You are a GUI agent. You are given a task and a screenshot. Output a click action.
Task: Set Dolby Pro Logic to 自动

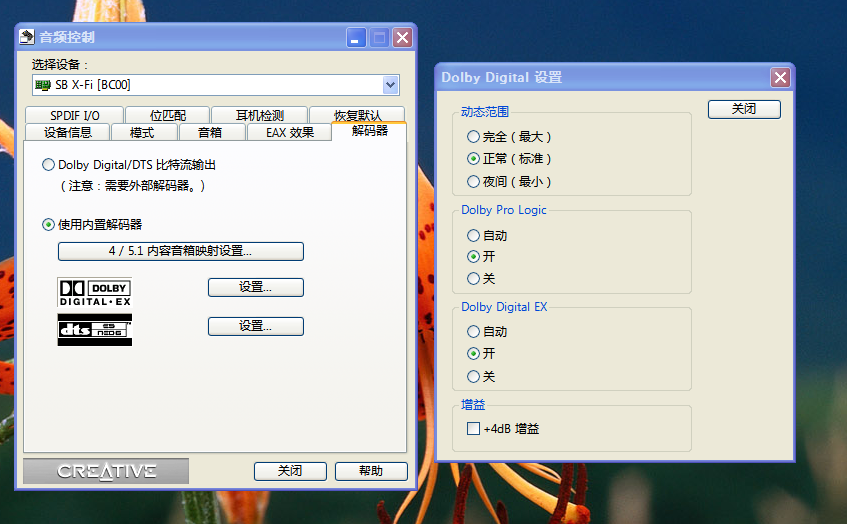point(487,236)
